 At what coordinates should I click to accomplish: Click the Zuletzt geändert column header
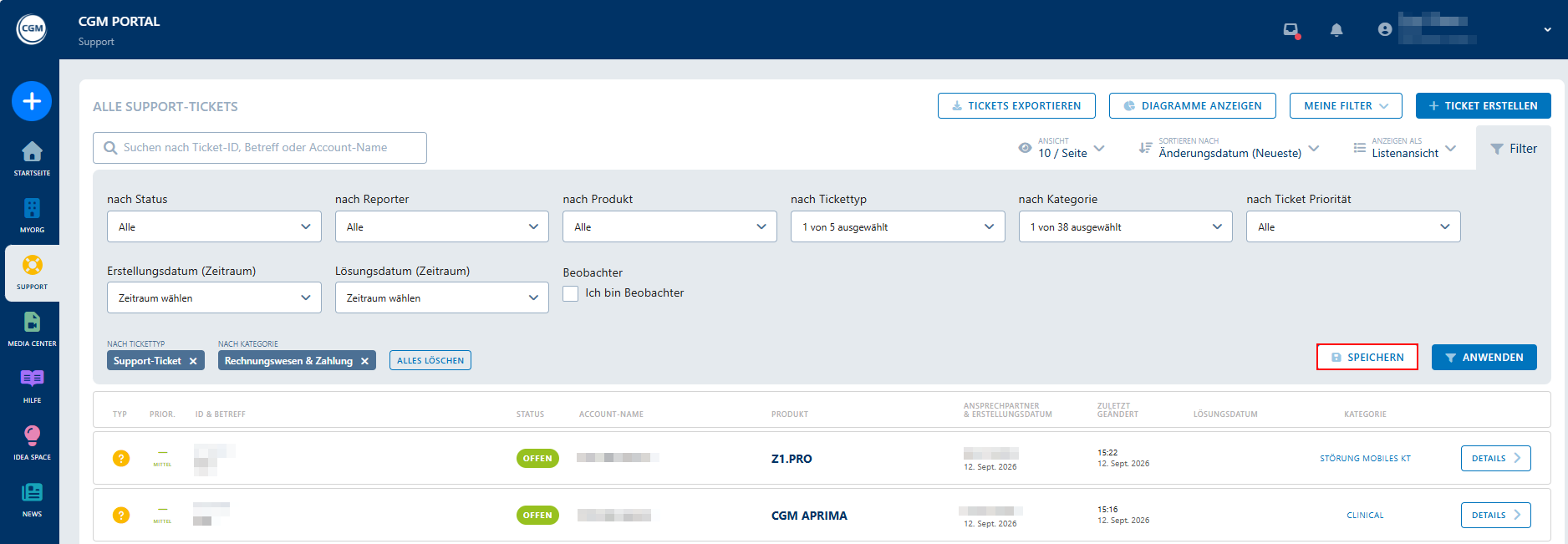click(x=1117, y=410)
